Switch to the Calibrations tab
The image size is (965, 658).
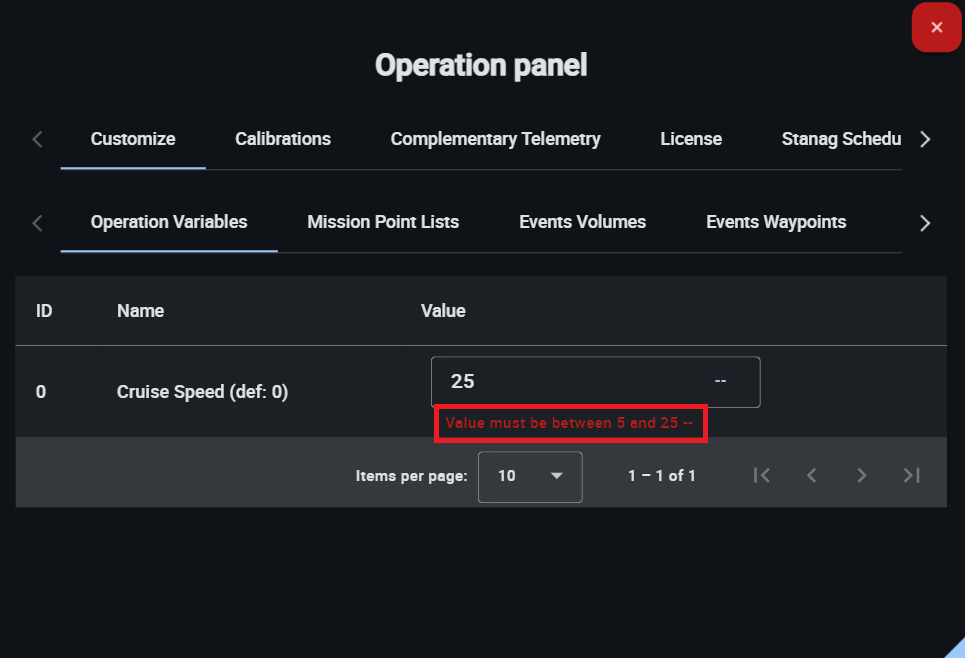tap(283, 139)
